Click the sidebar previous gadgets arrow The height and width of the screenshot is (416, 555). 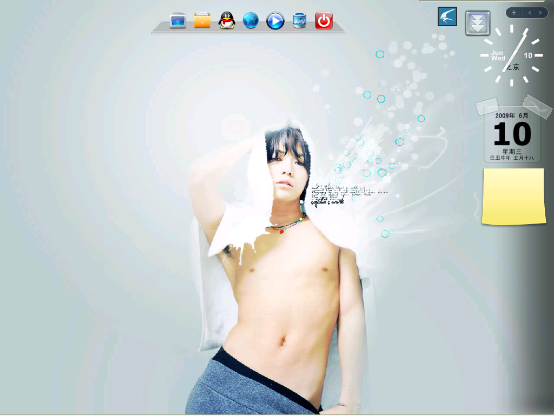[x=529, y=13]
